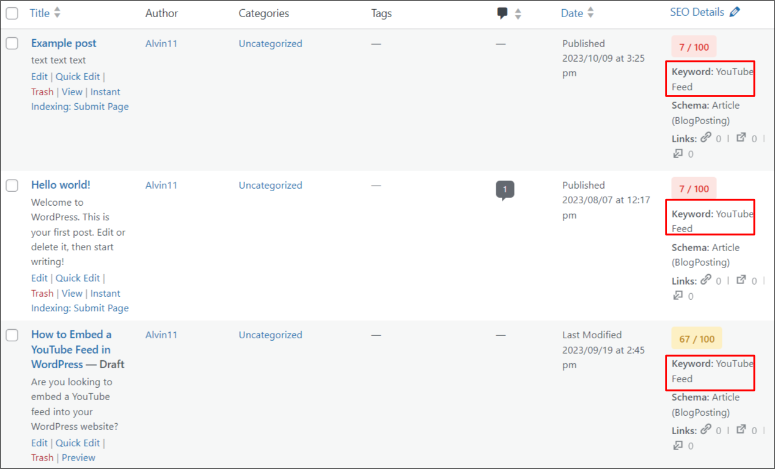
Task: Click the Date column sort arrows
Action: [x=590, y=13]
